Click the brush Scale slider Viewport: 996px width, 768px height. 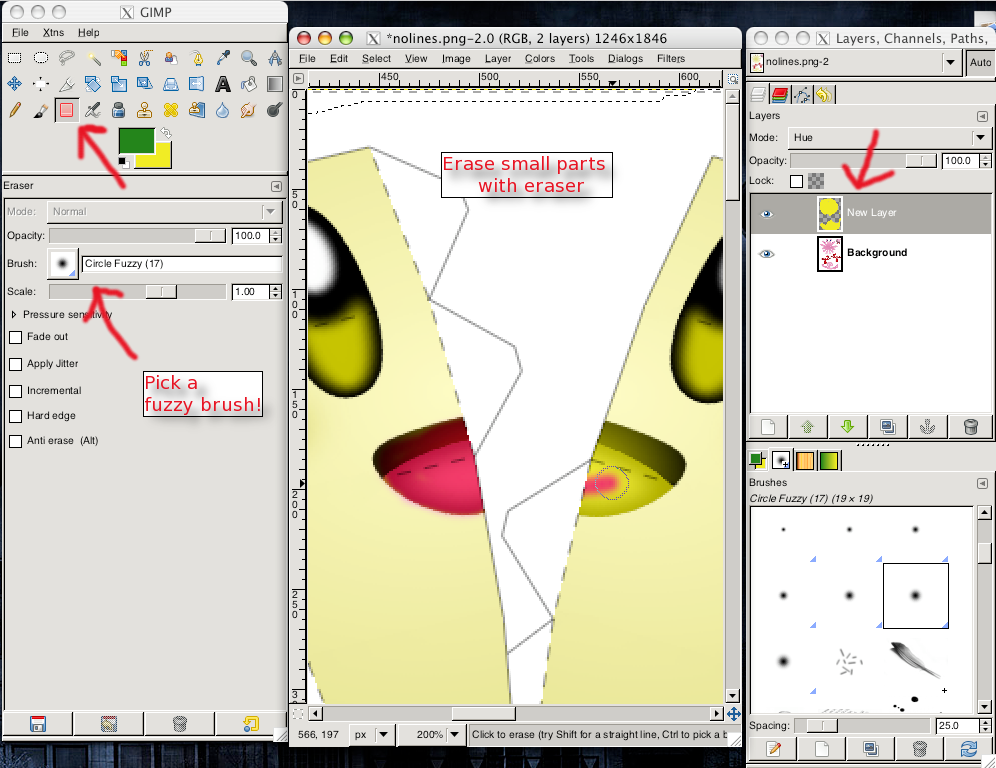pos(137,292)
